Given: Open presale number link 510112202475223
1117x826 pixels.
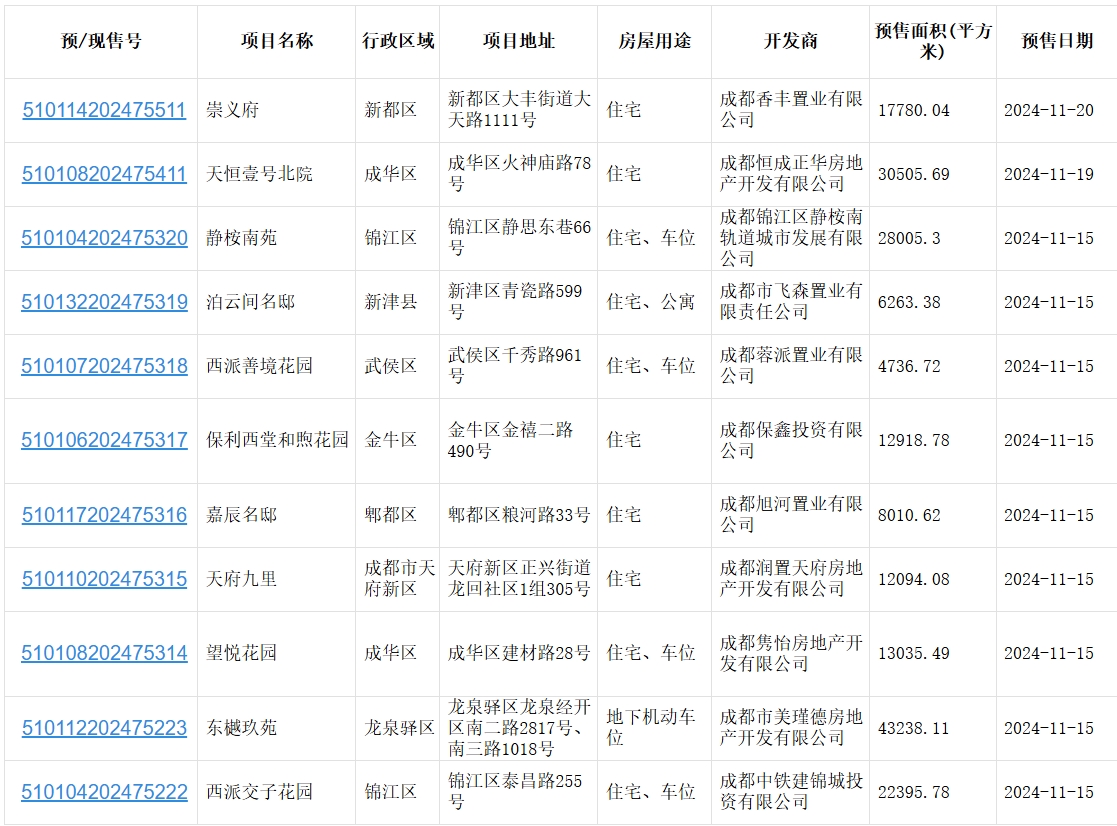Looking at the screenshot, I should pos(104,728).
